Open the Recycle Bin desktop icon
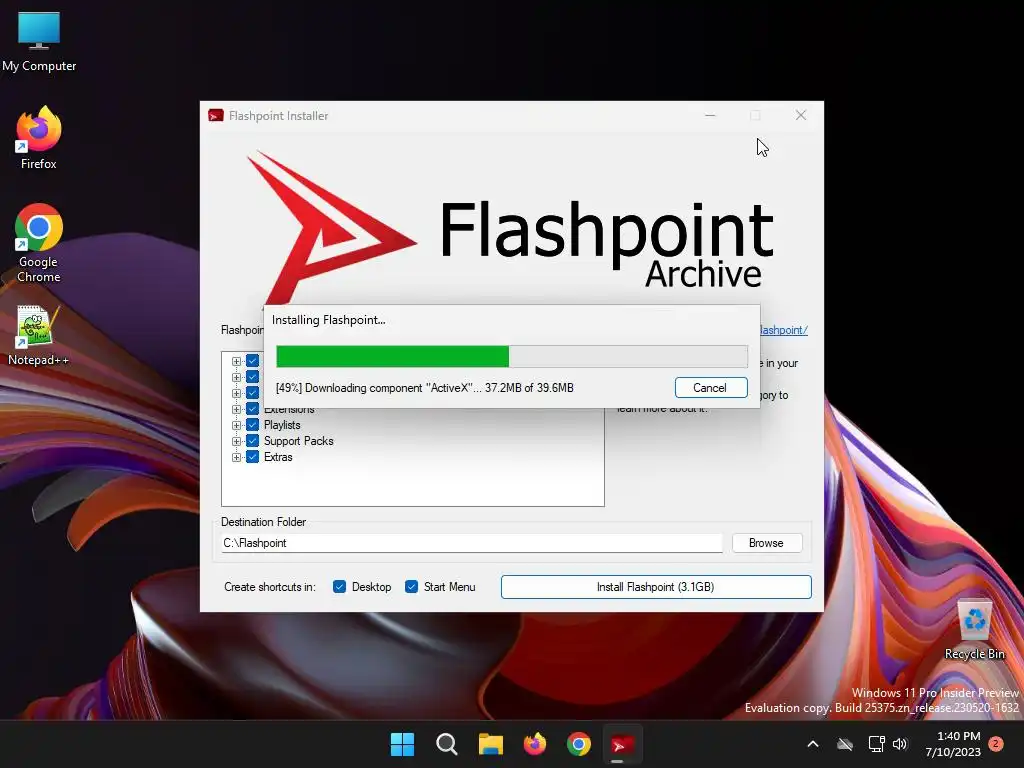 click(974, 630)
